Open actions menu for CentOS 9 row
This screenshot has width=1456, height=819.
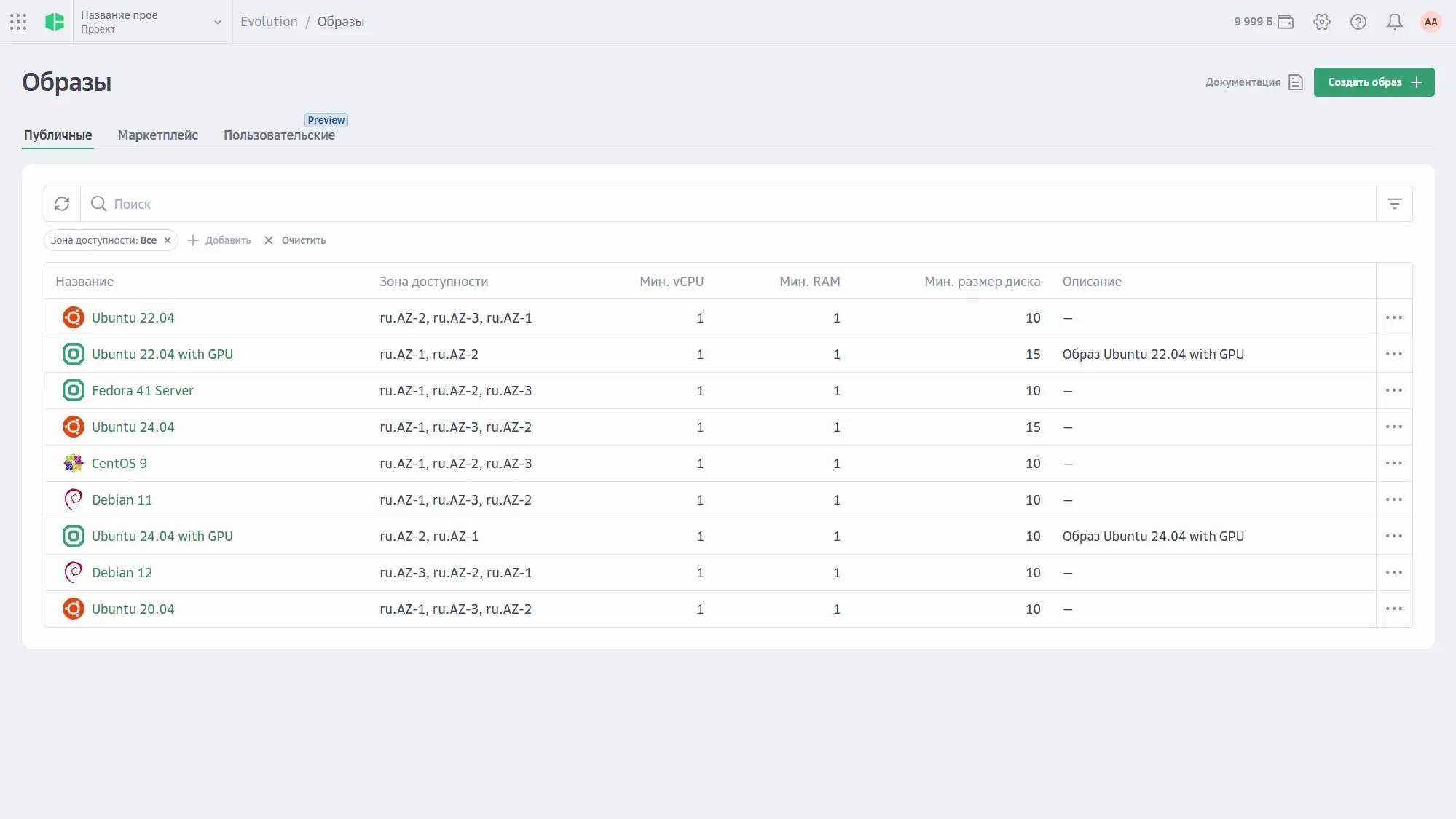pos(1393,463)
